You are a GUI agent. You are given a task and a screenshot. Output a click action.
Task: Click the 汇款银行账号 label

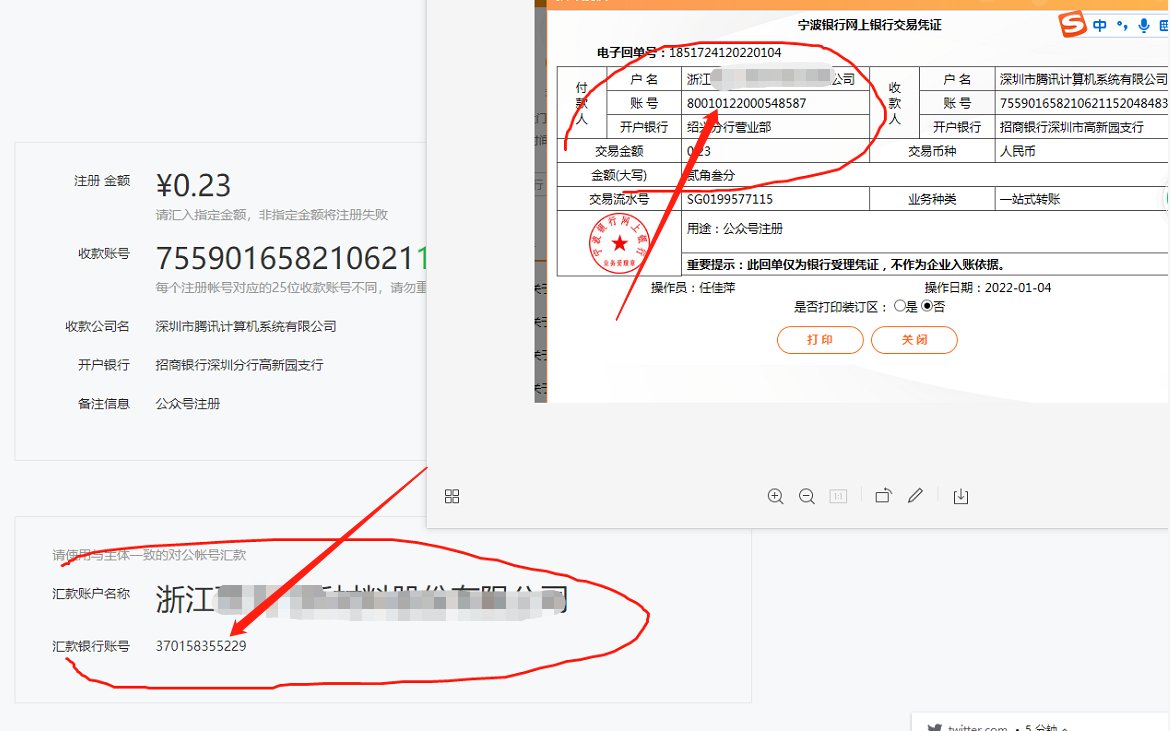[91, 646]
